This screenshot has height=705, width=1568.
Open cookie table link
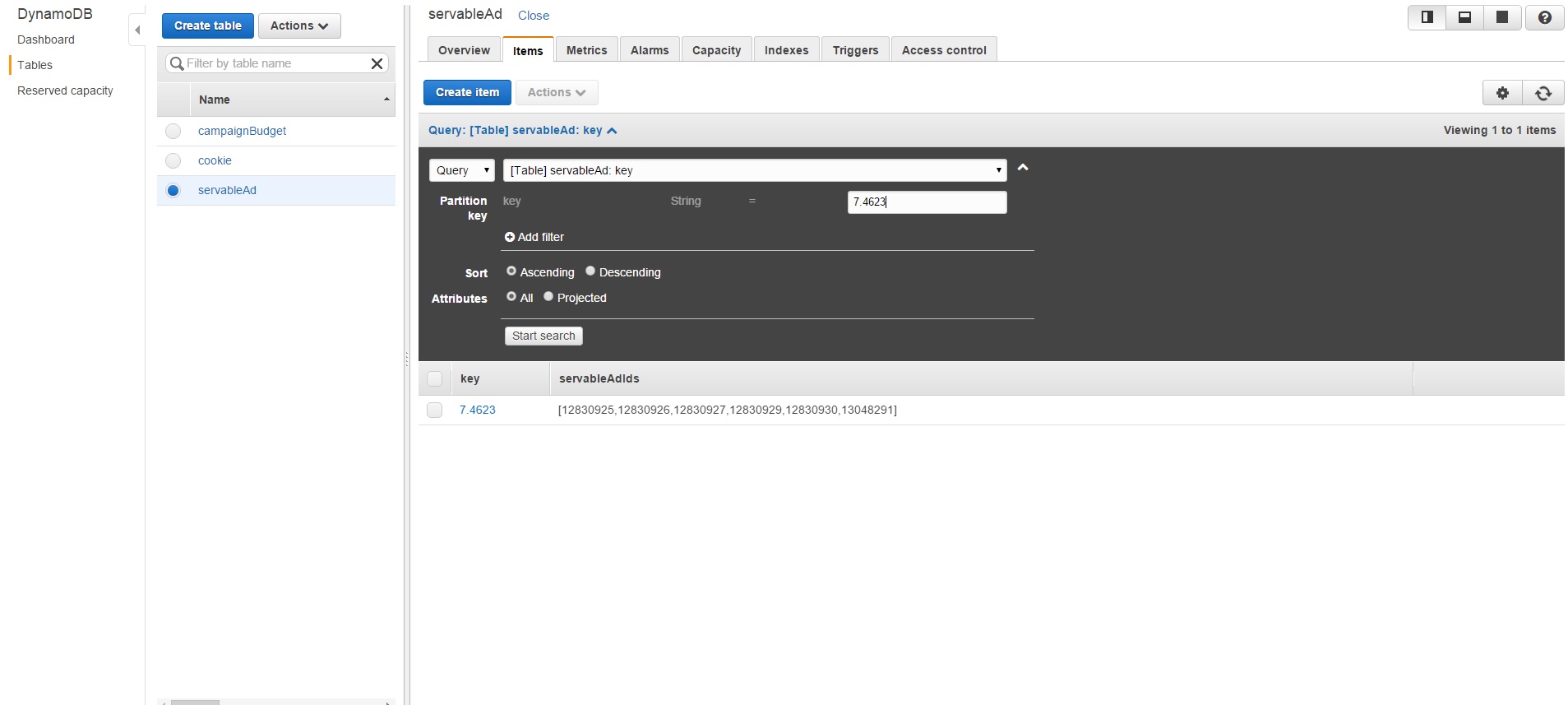point(215,160)
